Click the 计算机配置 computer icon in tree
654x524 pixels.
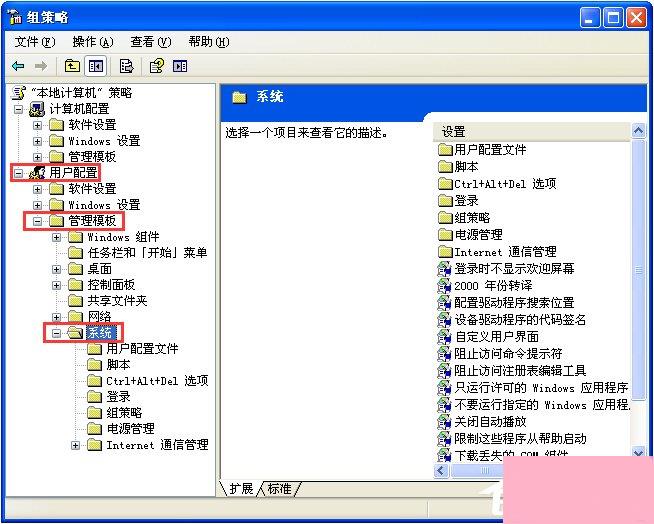pyautogui.click(x=37, y=109)
